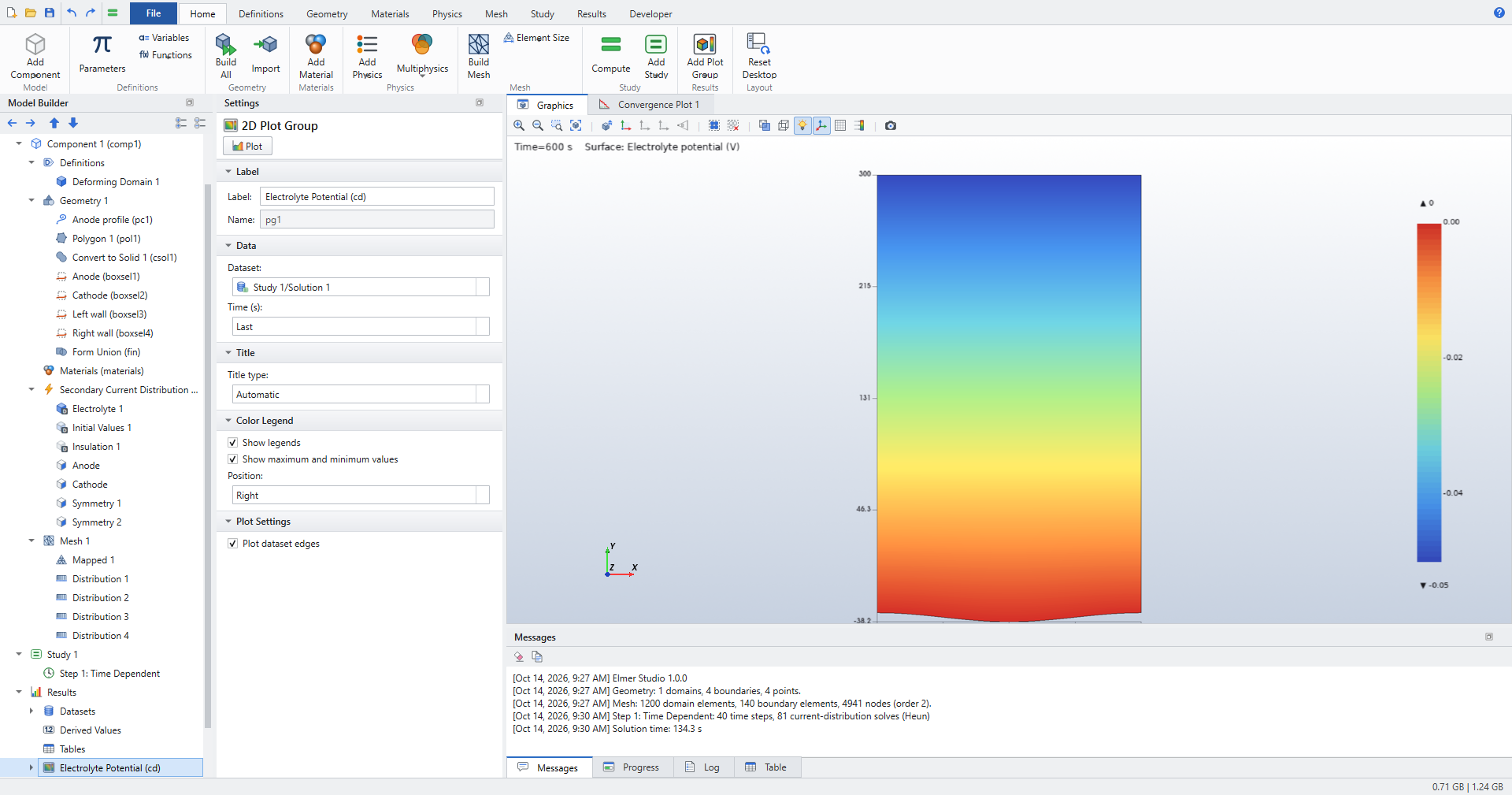The image size is (1512, 795).
Task: Open the Title type dropdown
Action: 483,395
